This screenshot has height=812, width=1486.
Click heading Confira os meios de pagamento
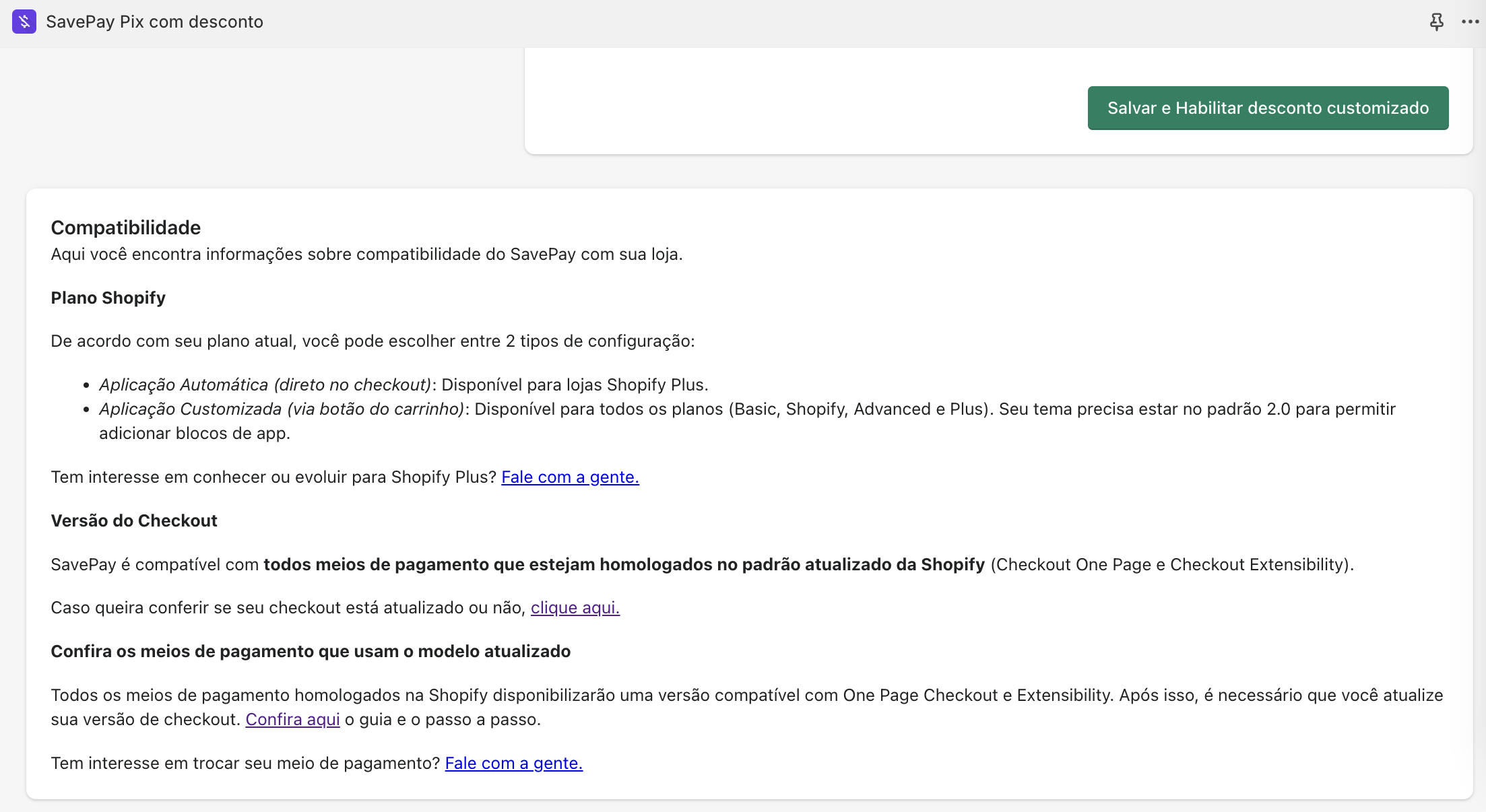(x=311, y=651)
